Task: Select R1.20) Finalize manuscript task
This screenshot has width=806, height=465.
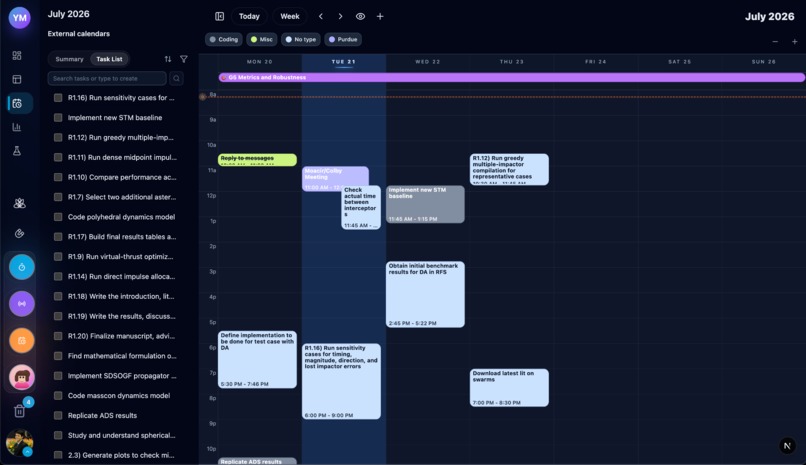Action: click(121, 336)
